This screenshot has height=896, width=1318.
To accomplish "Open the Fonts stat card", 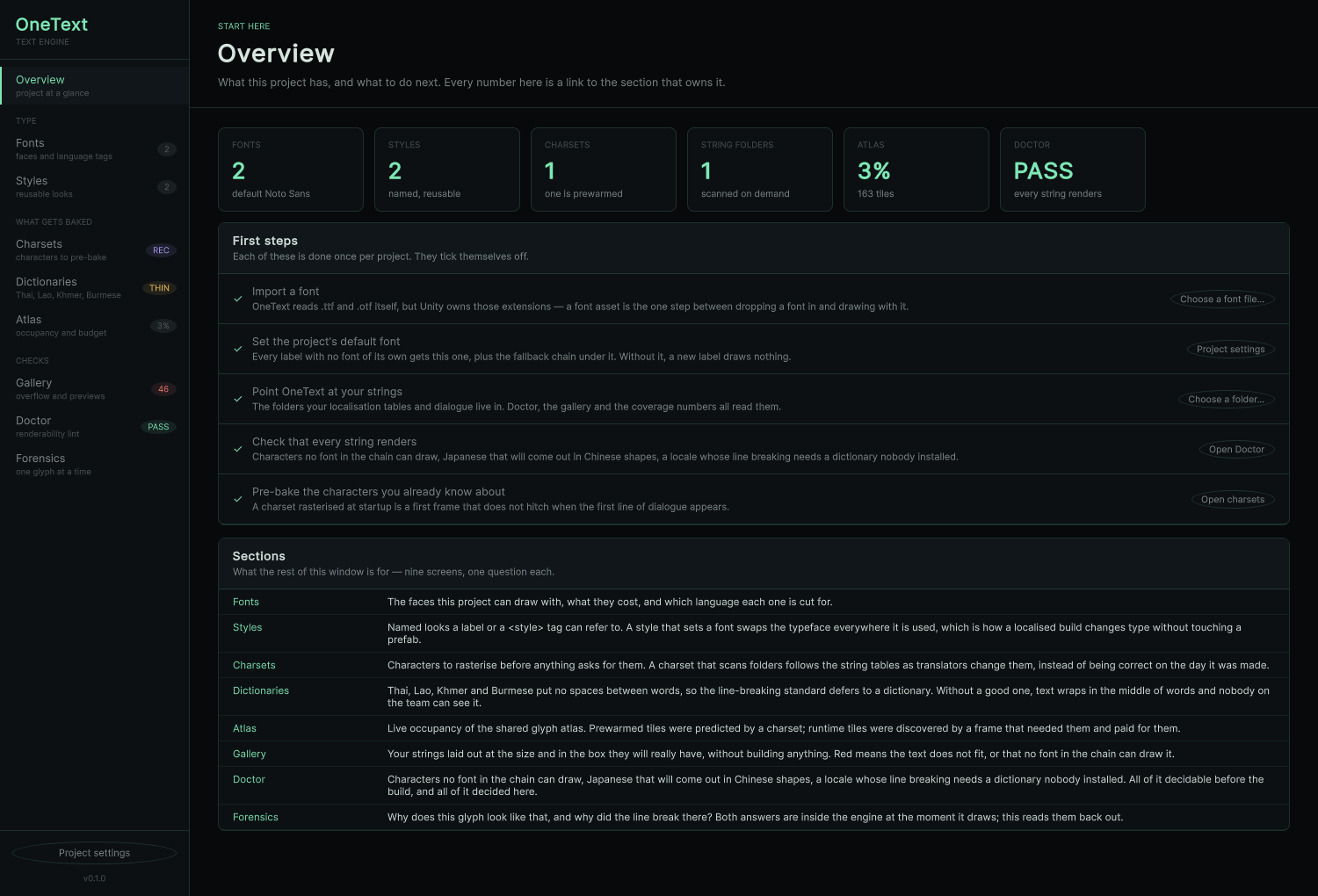I will (x=291, y=170).
